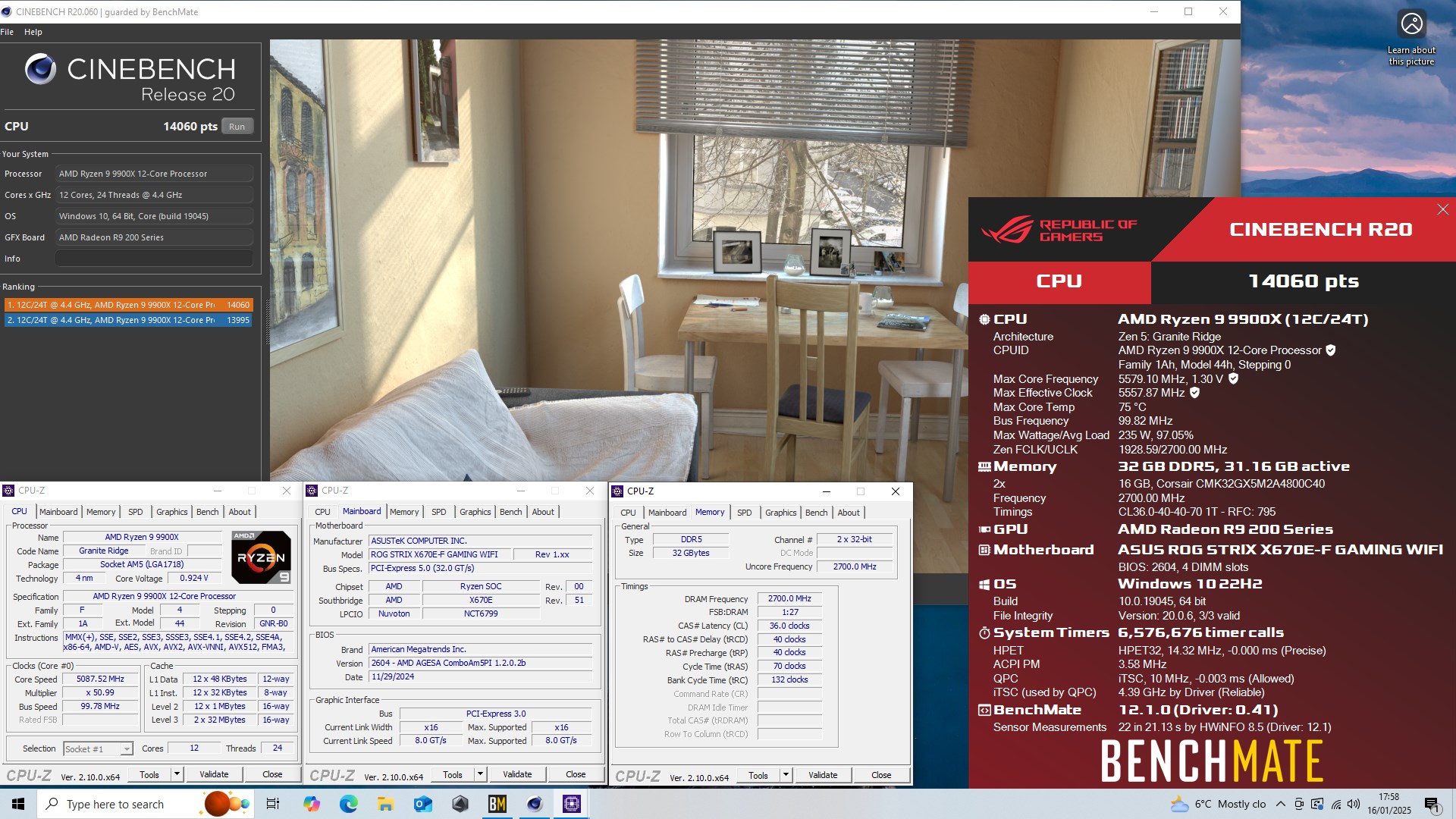The width and height of the screenshot is (1456, 819).
Task: Open the grey 3D-shape taskbar app
Action: [460, 804]
